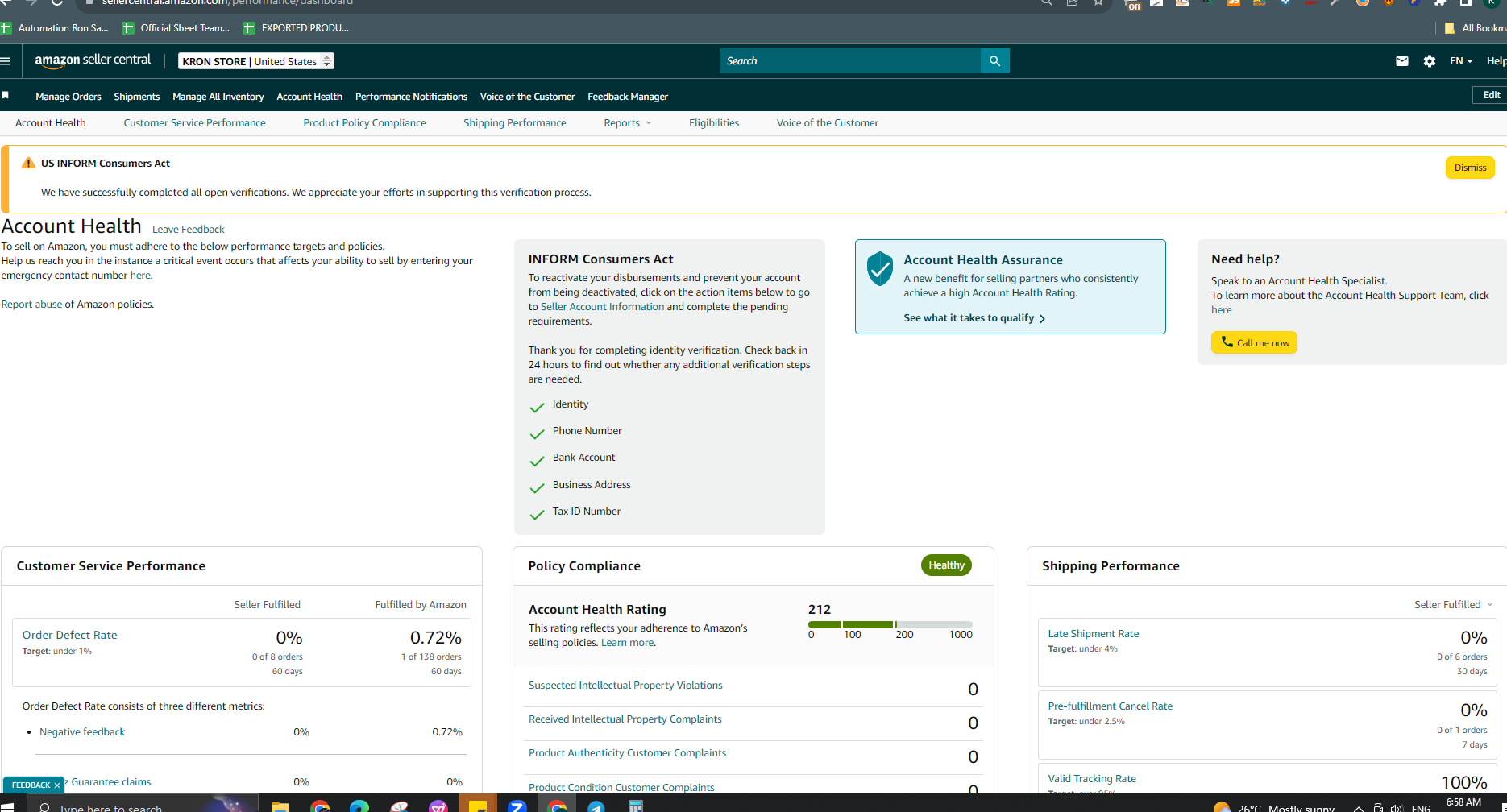Open Received Intellectual Property Complaints link
The image size is (1507, 812).
(x=625, y=719)
